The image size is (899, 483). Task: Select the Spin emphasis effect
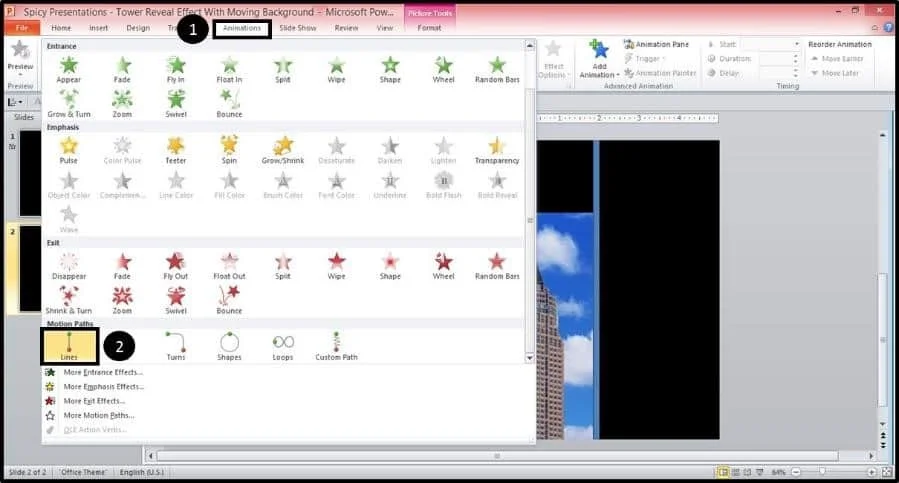[229, 151]
